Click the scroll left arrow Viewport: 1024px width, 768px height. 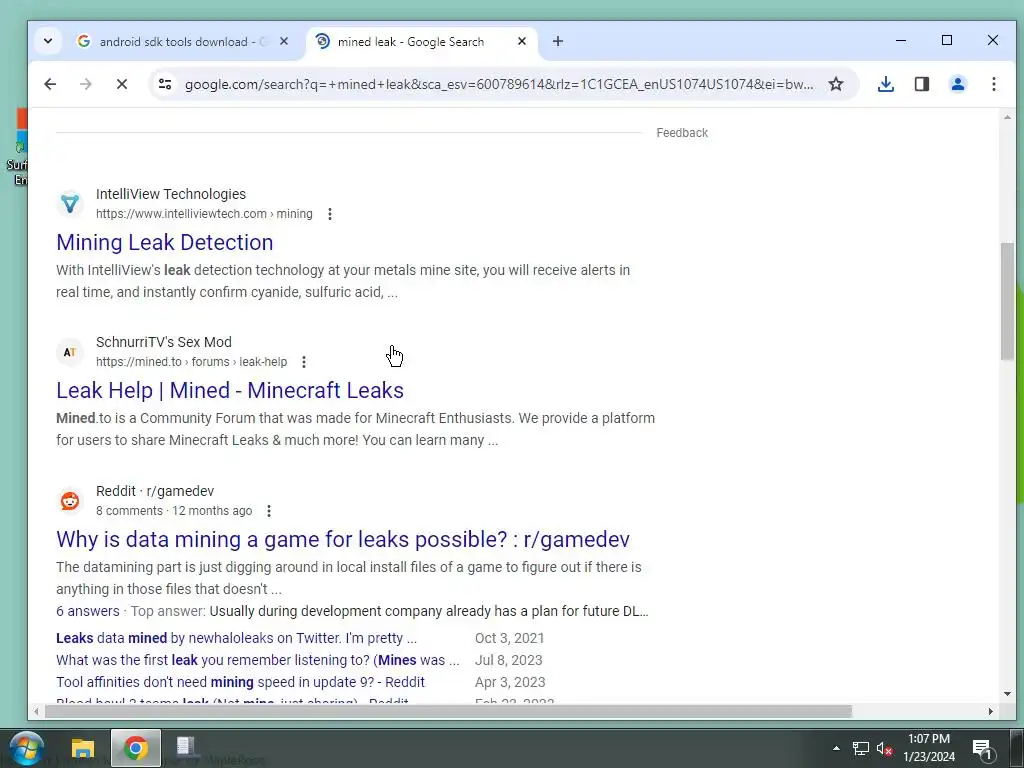tap(37, 711)
